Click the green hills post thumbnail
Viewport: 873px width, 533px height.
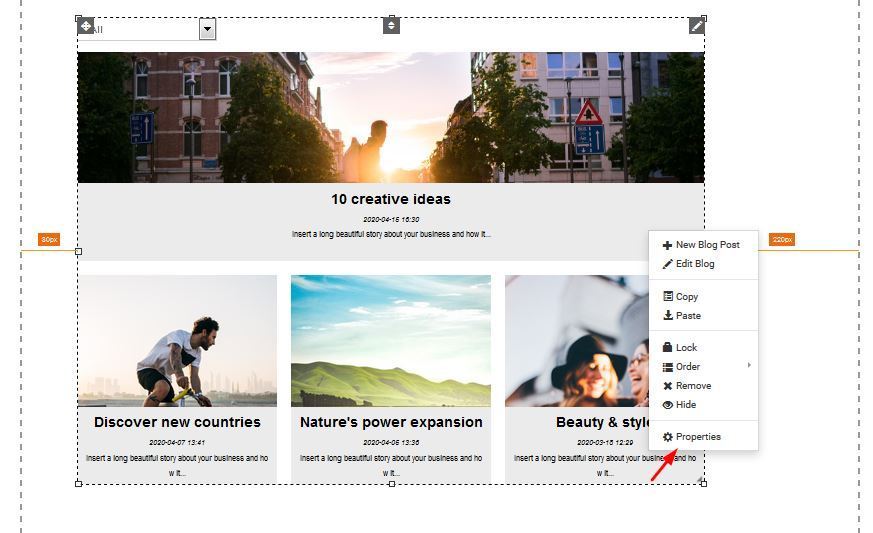click(x=391, y=340)
